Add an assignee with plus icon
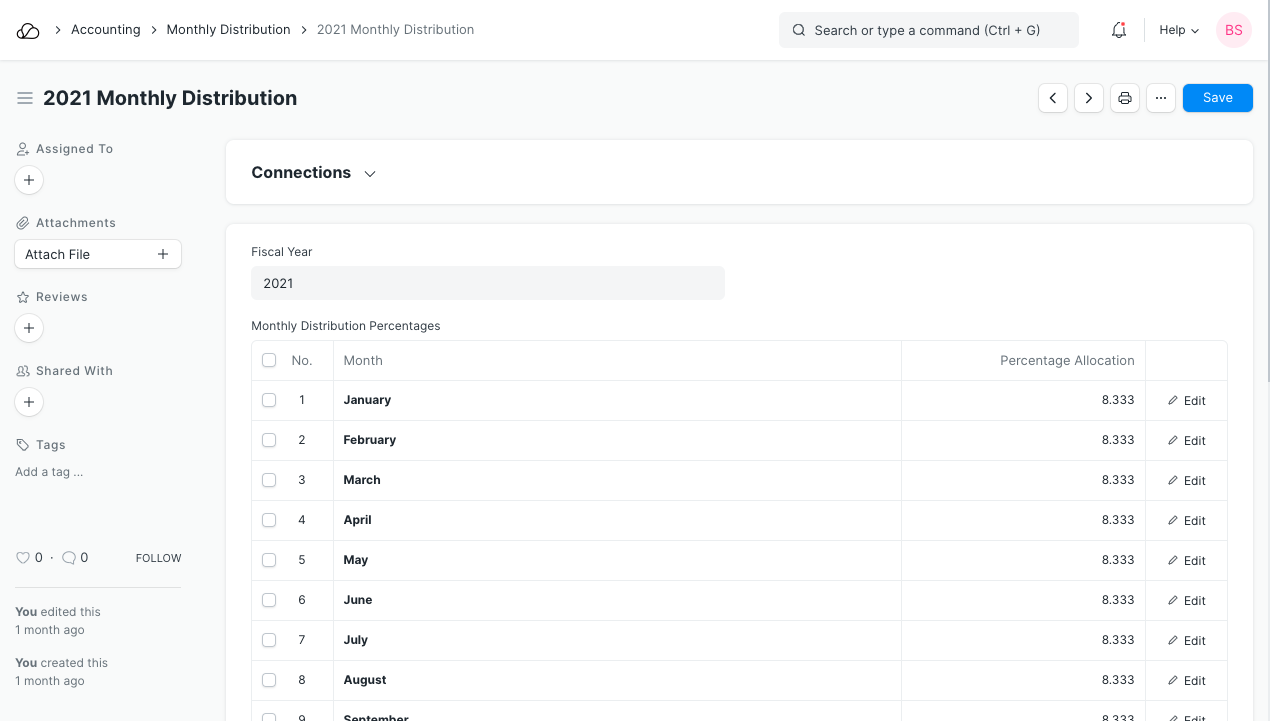Screen dimensions: 1270x721 pos(29,180)
